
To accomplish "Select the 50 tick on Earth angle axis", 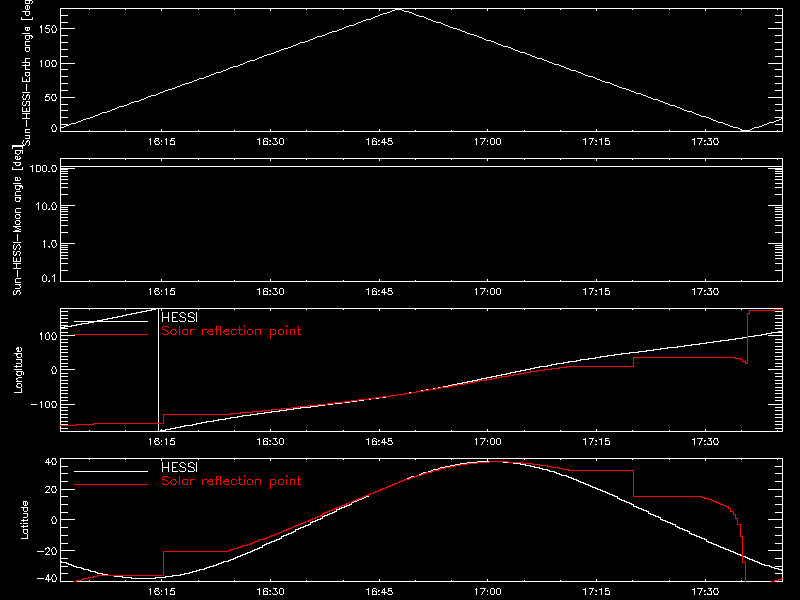I will point(51,98).
